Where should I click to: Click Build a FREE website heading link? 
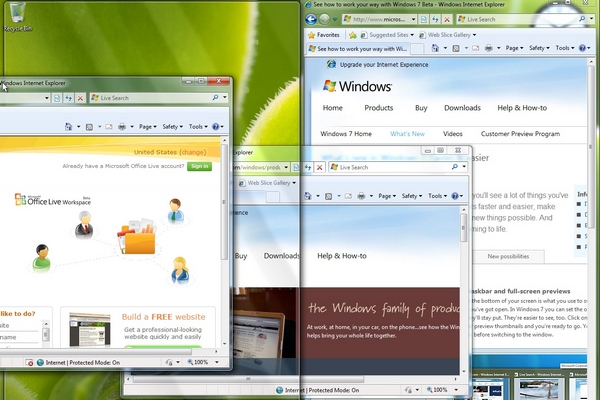[x=163, y=317]
